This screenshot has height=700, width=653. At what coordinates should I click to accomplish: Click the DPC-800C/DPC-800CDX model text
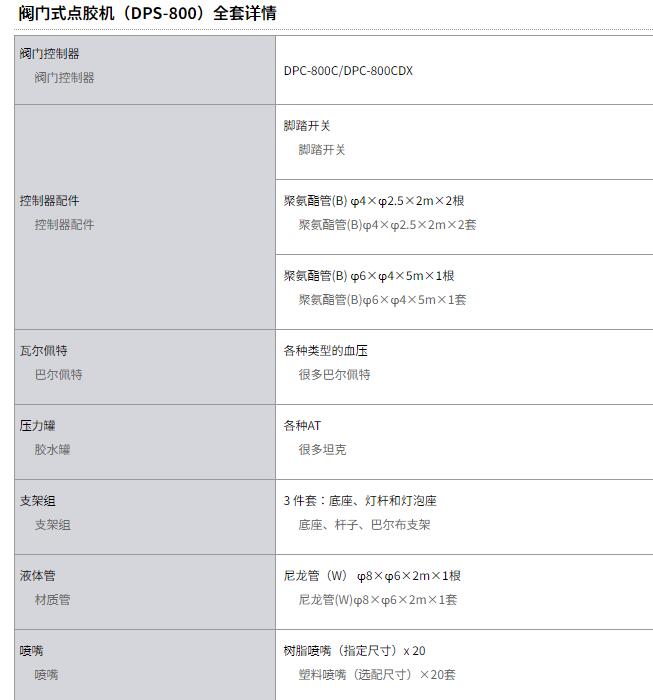point(348,71)
